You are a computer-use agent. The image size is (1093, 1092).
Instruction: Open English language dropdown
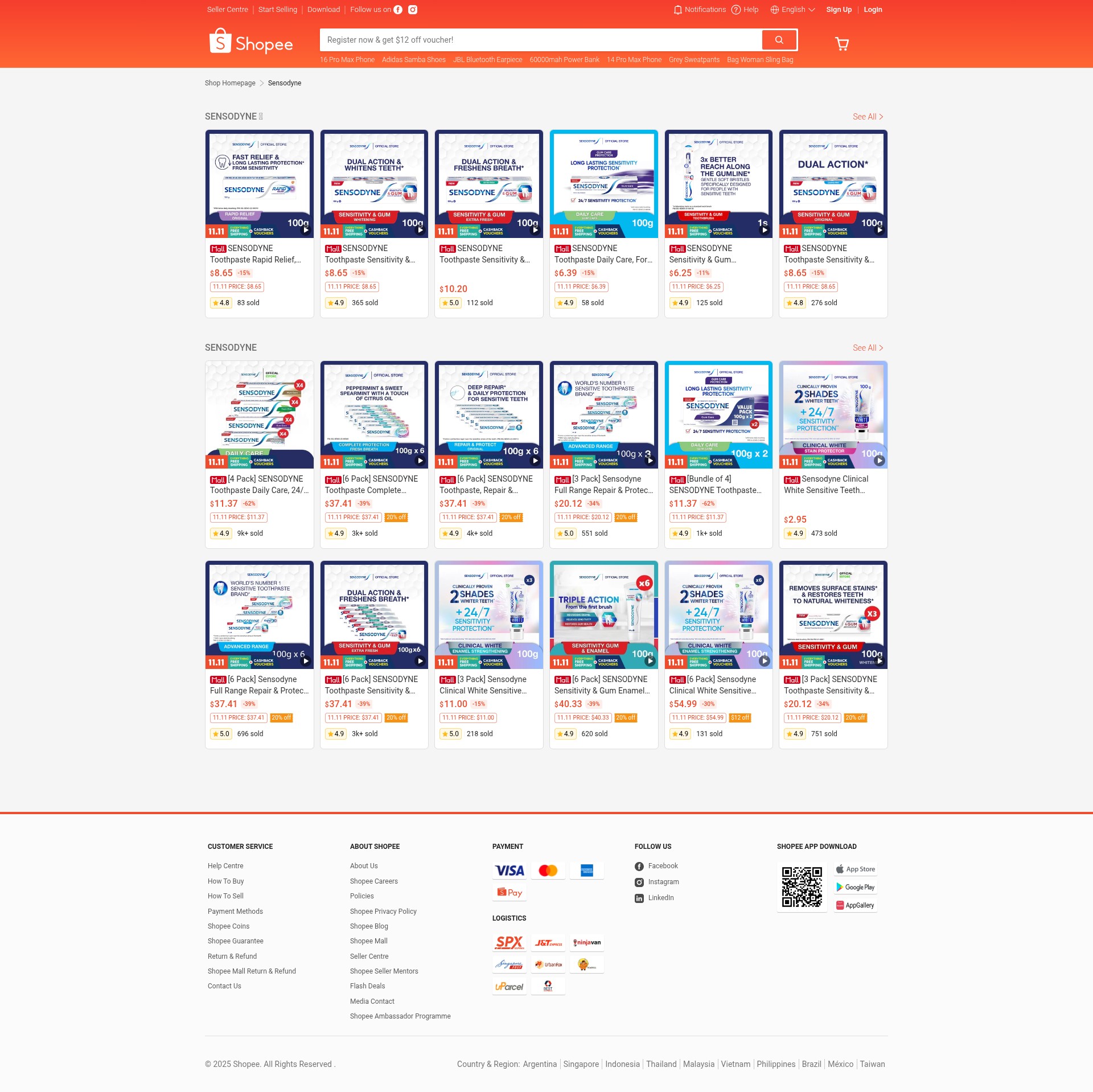pos(792,10)
